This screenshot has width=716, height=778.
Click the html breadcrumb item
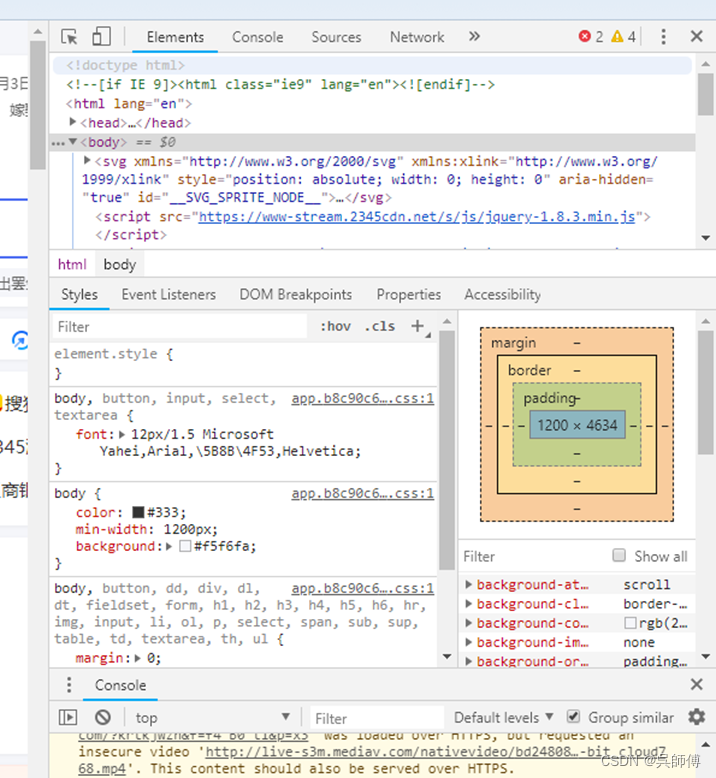(72, 264)
